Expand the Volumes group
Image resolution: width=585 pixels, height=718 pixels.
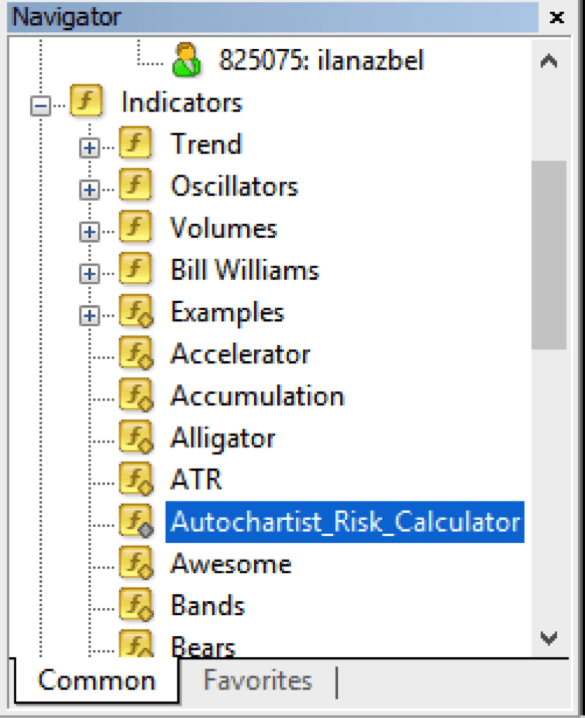(x=89, y=232)
